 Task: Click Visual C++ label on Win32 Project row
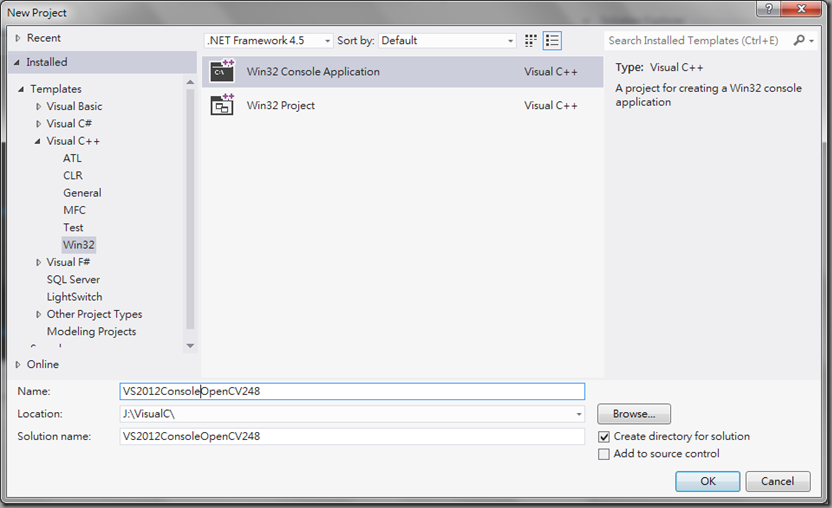pyautogui.click(x=551, y=106)
